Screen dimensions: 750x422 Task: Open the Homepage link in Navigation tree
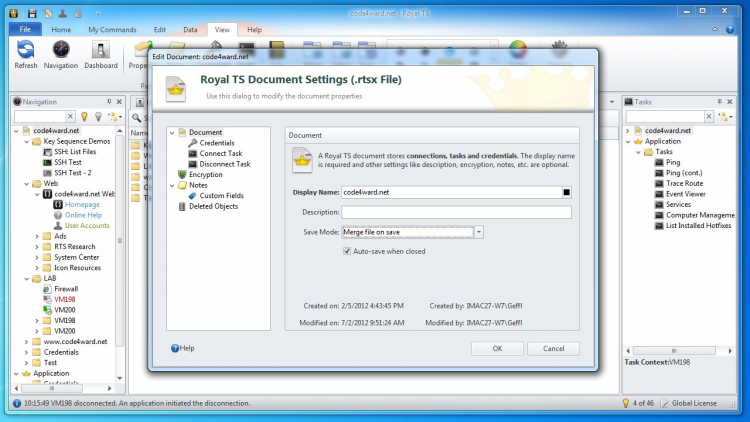point(82,204)
